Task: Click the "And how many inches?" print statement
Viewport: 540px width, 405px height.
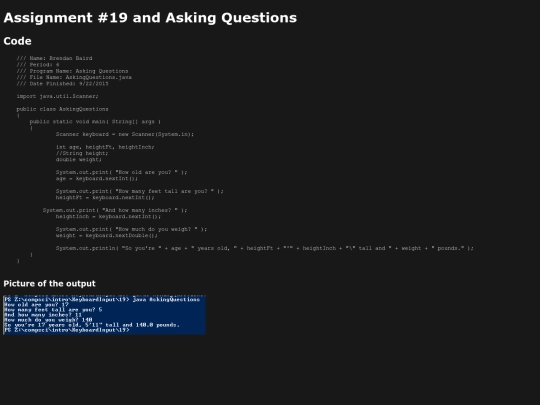Action: [115, 210]
